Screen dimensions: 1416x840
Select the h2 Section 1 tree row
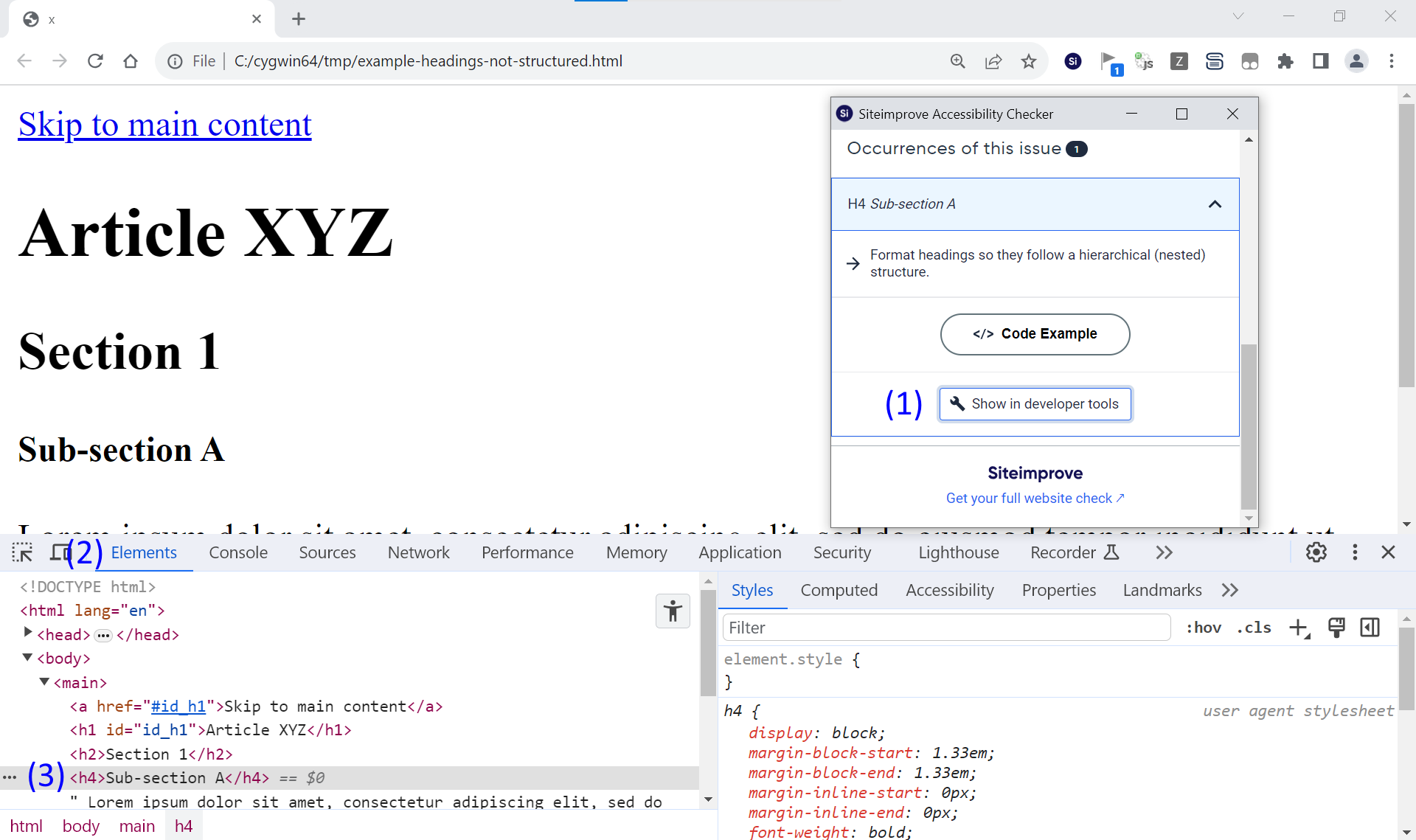350,754
